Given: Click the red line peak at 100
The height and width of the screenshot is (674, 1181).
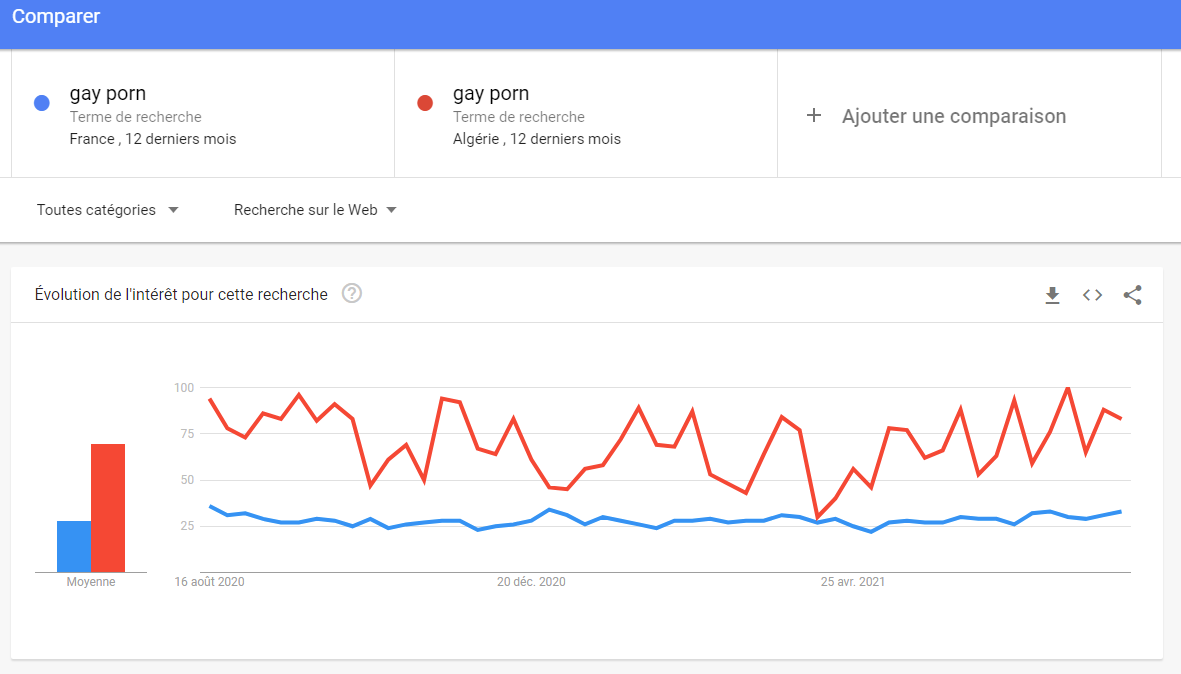Looking at the screenshot, I should point(1068,388).
